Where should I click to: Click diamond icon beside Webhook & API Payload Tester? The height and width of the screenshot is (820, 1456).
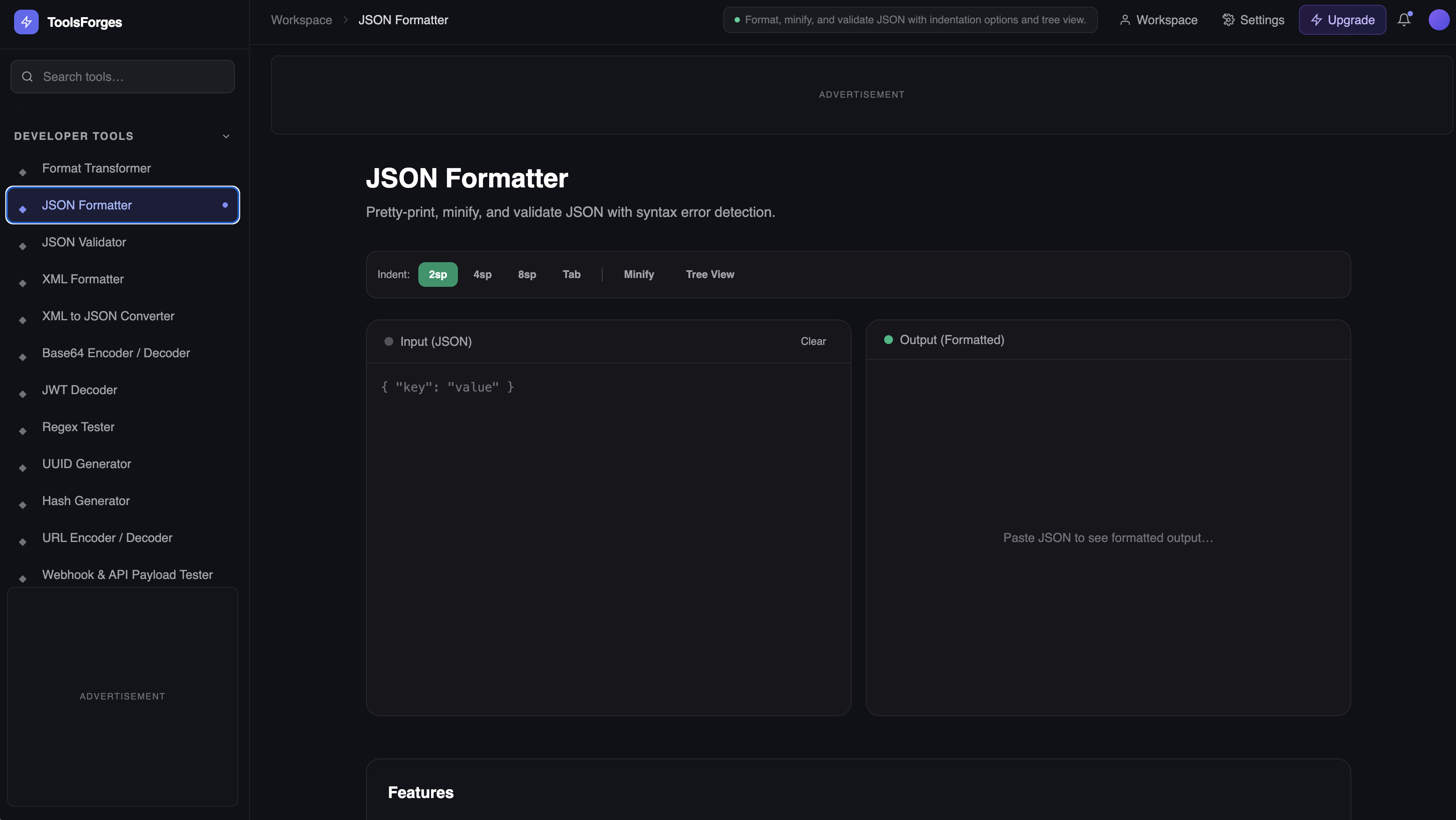[22, 578]
